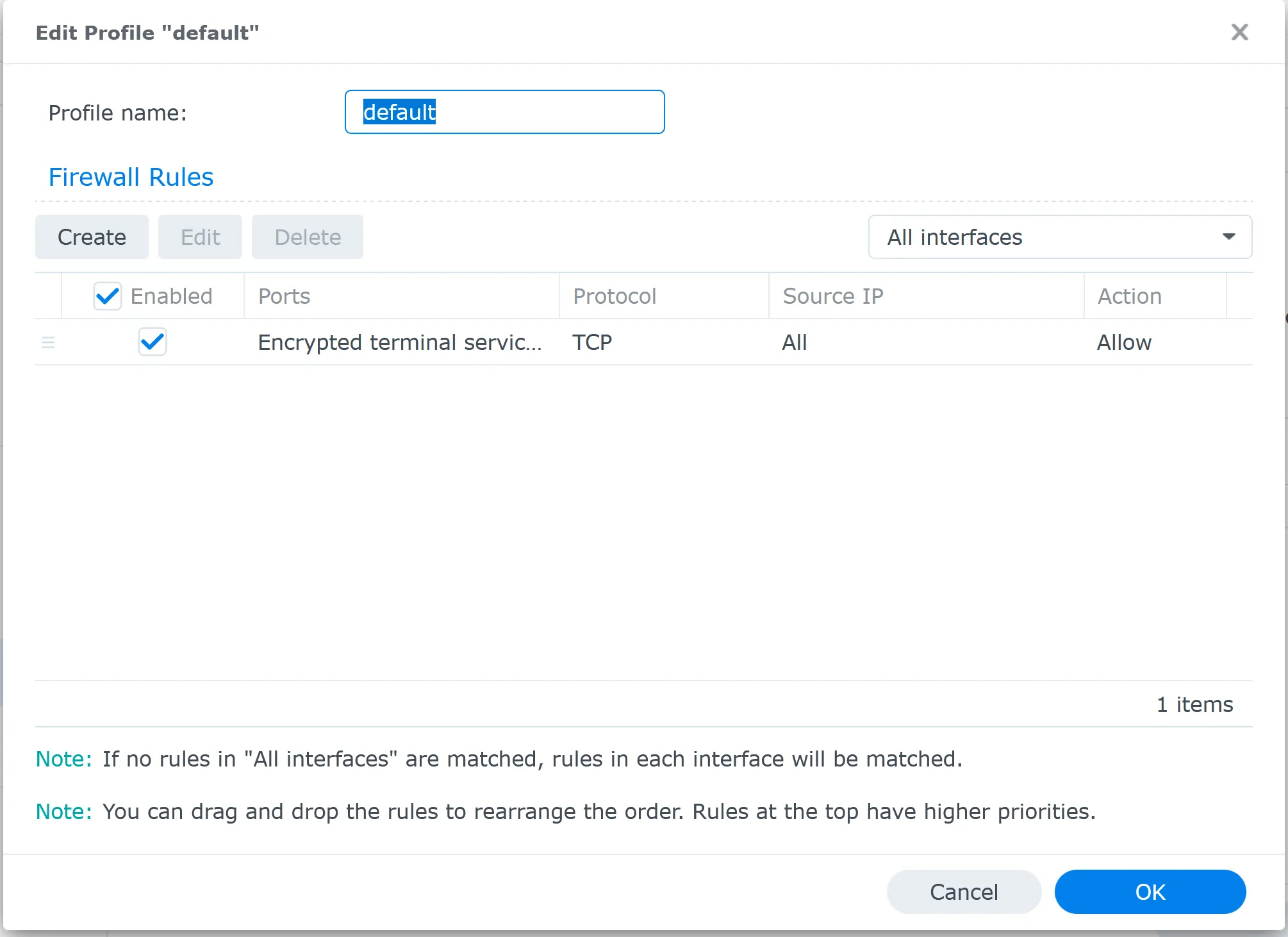The width and height of the screenshot is (1288, 937).
Task: Disable the Encrypted terminal service rule
Action: coord(152,342)
